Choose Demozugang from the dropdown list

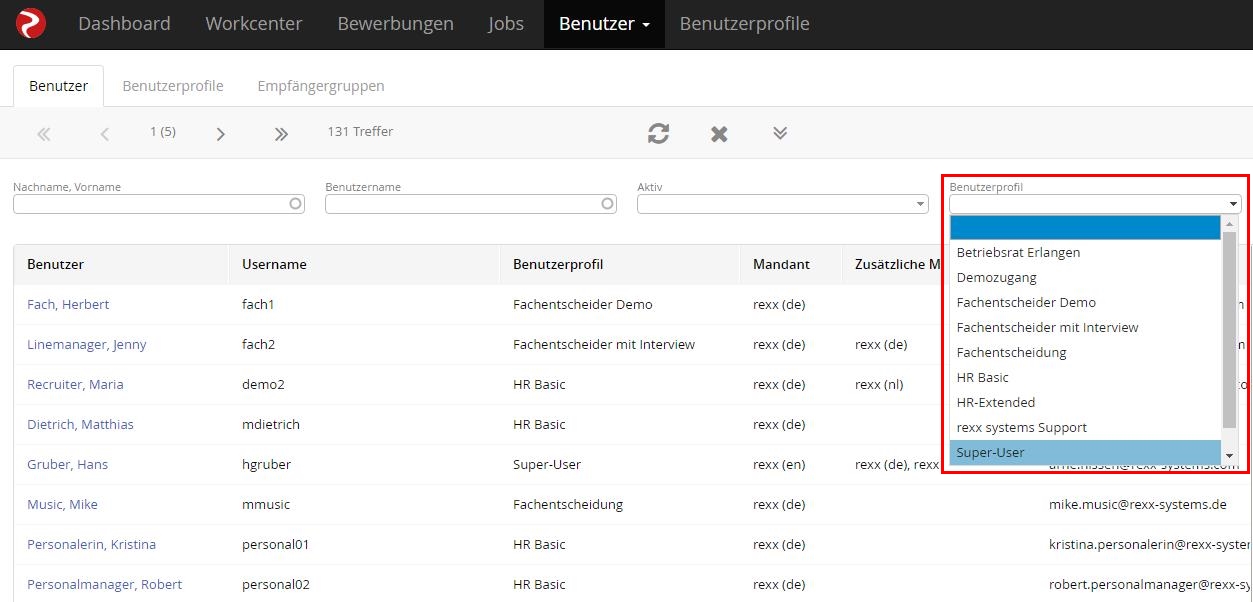click(x=1086, y=278)
